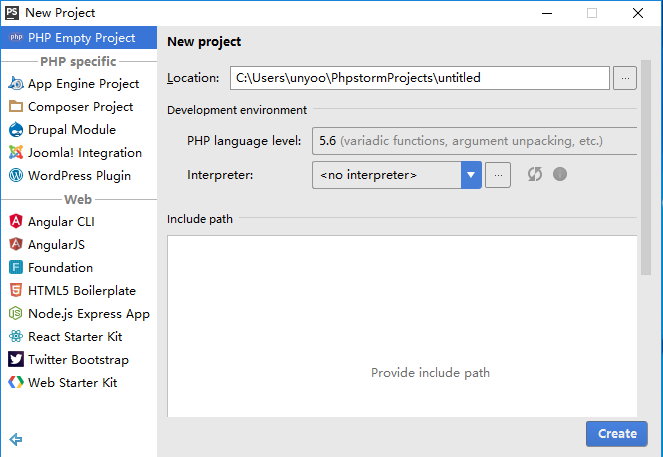Click the HTML5 Boilerplate icon
The height and width of the screenshot is (457, 663).
coord(16,290)
